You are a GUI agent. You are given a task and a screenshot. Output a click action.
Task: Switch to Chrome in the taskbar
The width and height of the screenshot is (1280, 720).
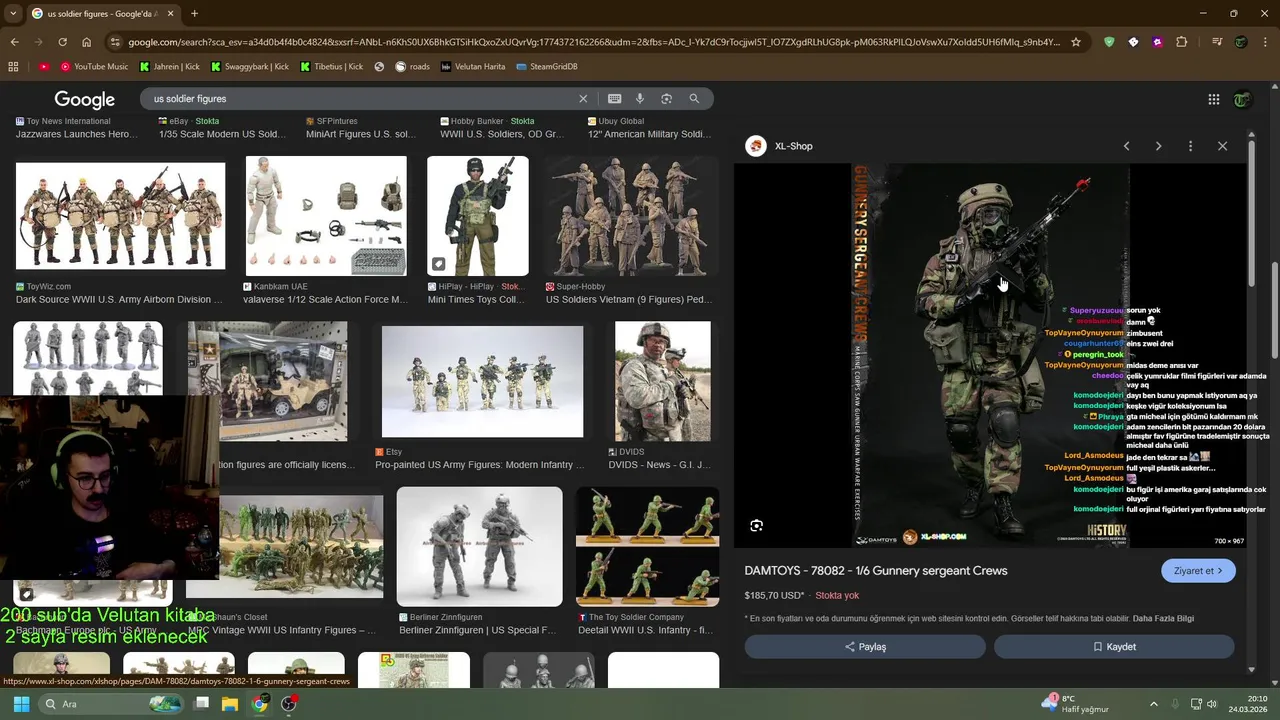259,704
